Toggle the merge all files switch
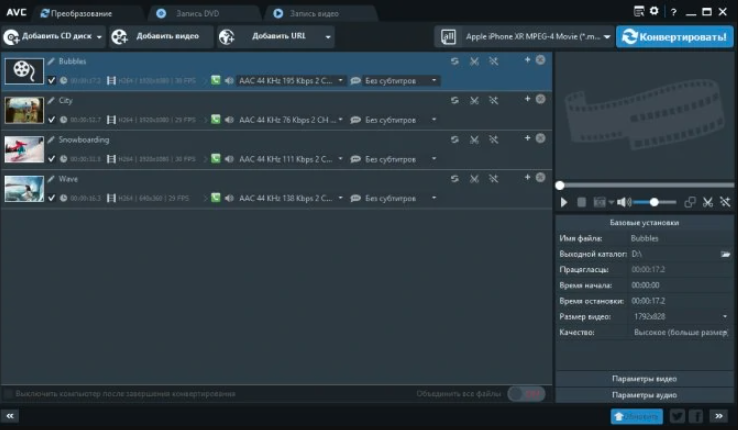738x430 pixels. click(526, 394)
